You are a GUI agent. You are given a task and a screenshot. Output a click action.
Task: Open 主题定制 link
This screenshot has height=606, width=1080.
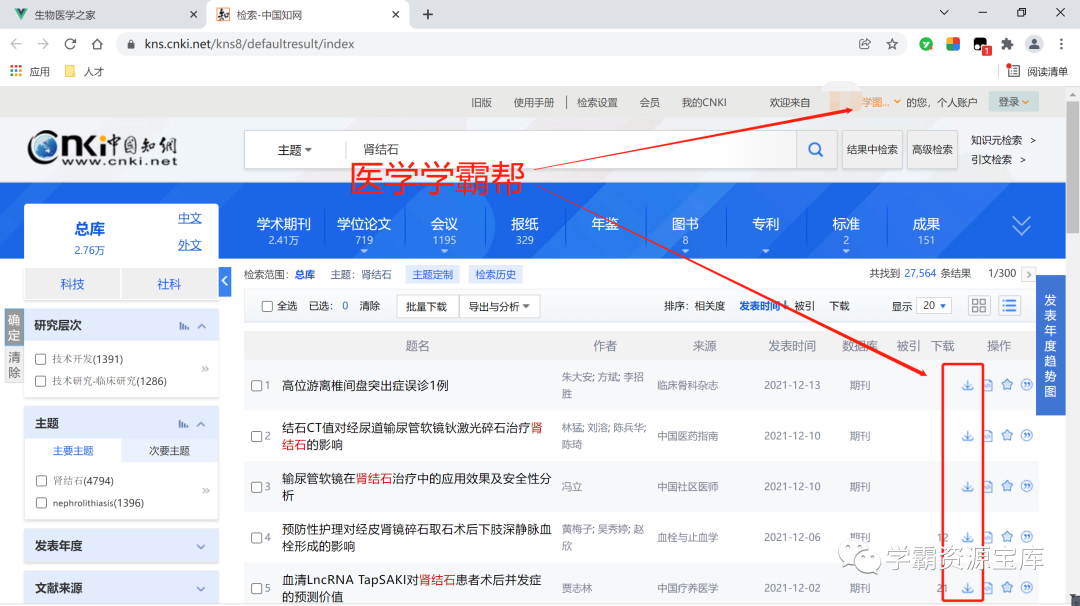click(x=433, y=275)
